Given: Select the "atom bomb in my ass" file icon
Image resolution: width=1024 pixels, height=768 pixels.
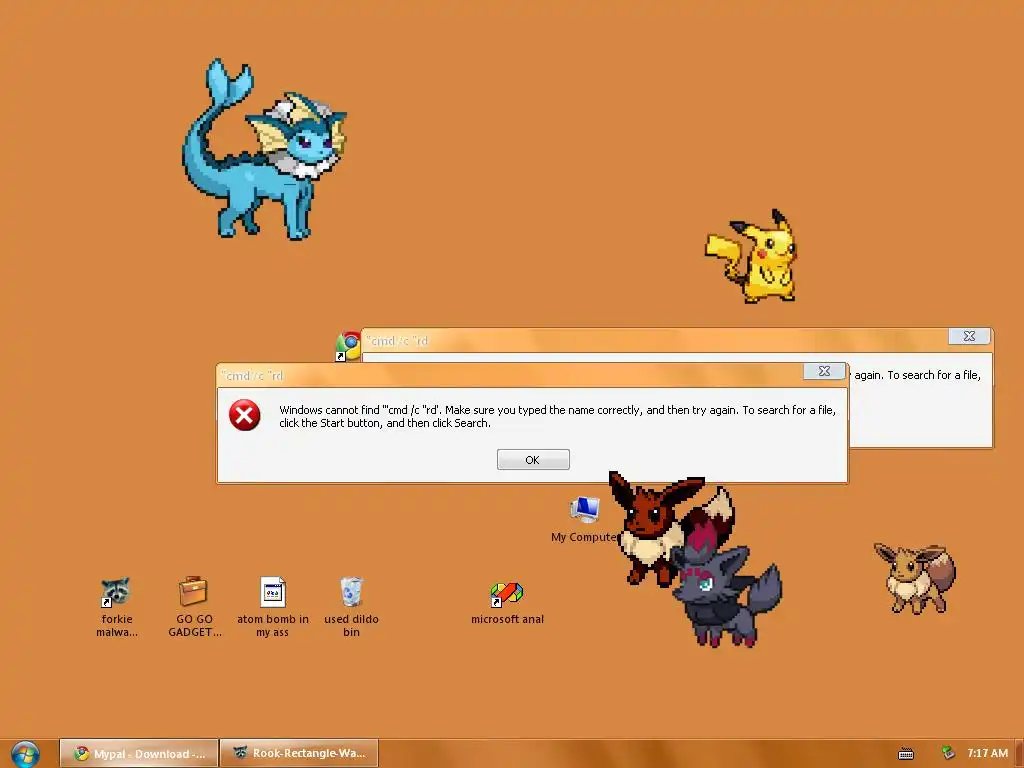Looking at the screenshot, I should pyautogui.click(x=272, y=607).
